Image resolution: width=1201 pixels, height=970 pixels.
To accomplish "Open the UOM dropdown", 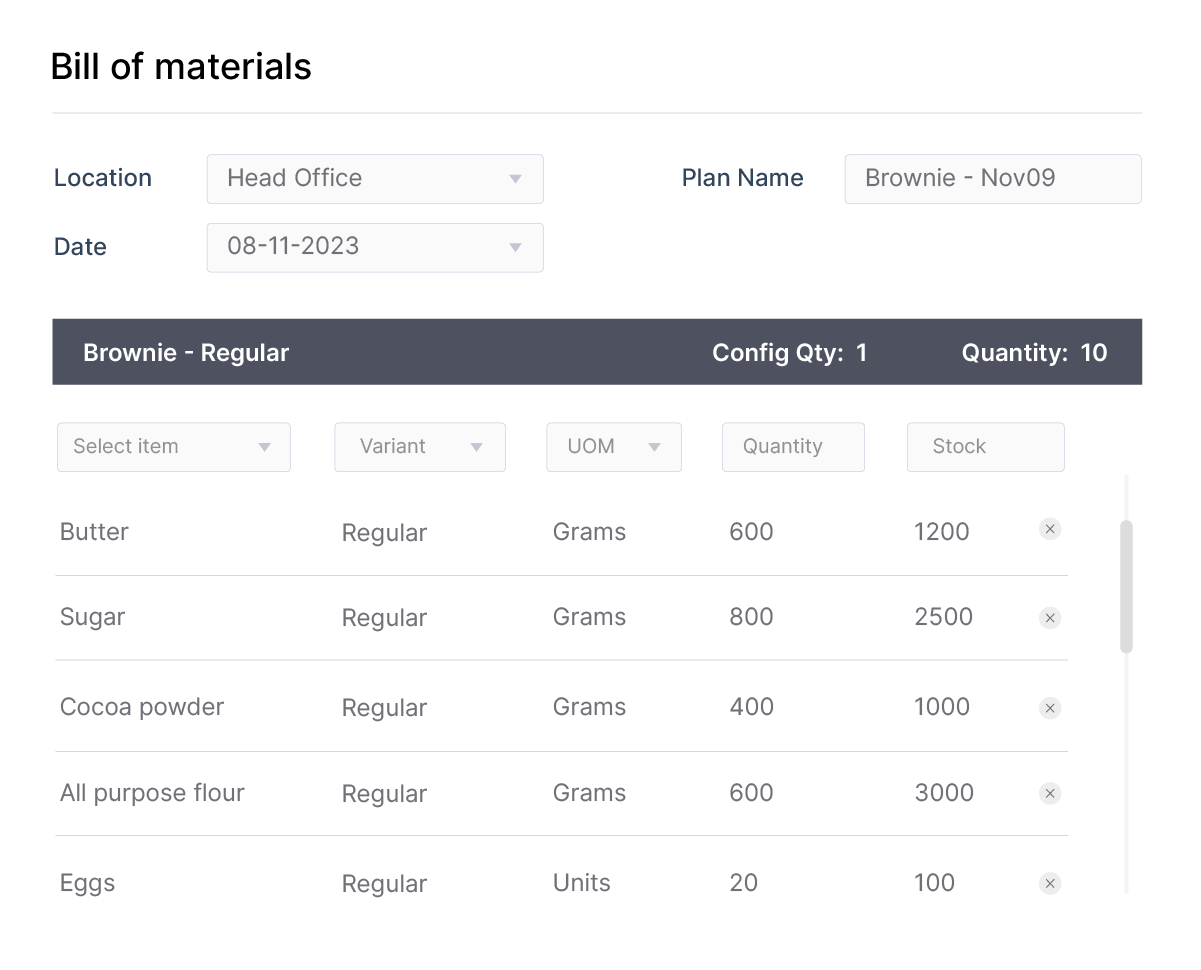I will point(613,447).
